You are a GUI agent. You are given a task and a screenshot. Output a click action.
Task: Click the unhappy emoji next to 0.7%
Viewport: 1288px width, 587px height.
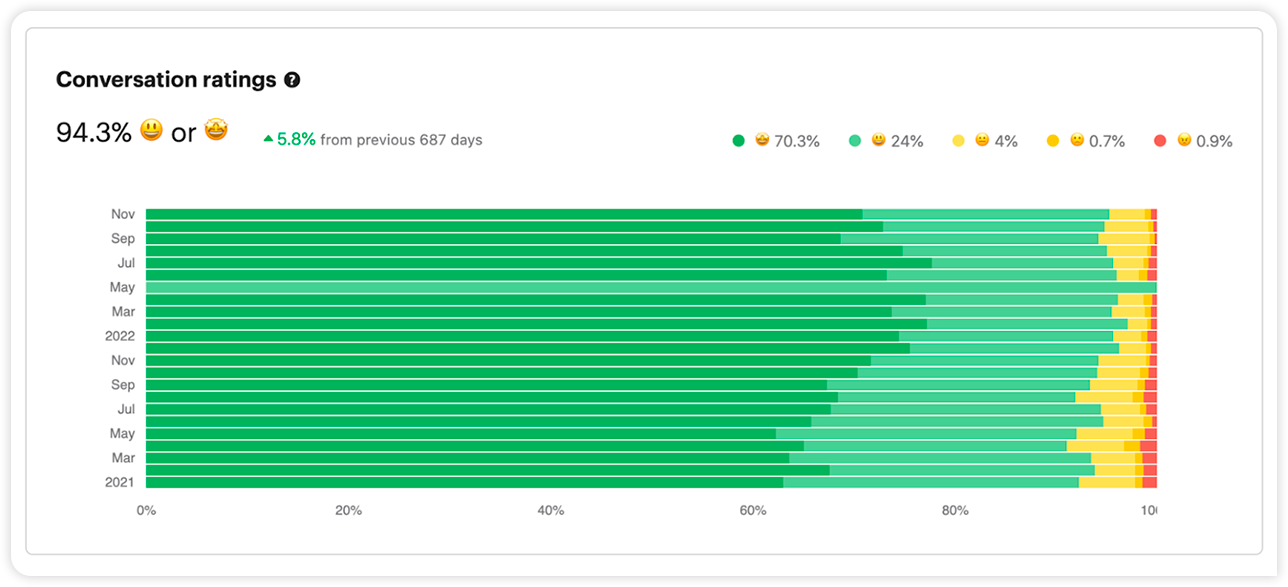[1077, 141]
